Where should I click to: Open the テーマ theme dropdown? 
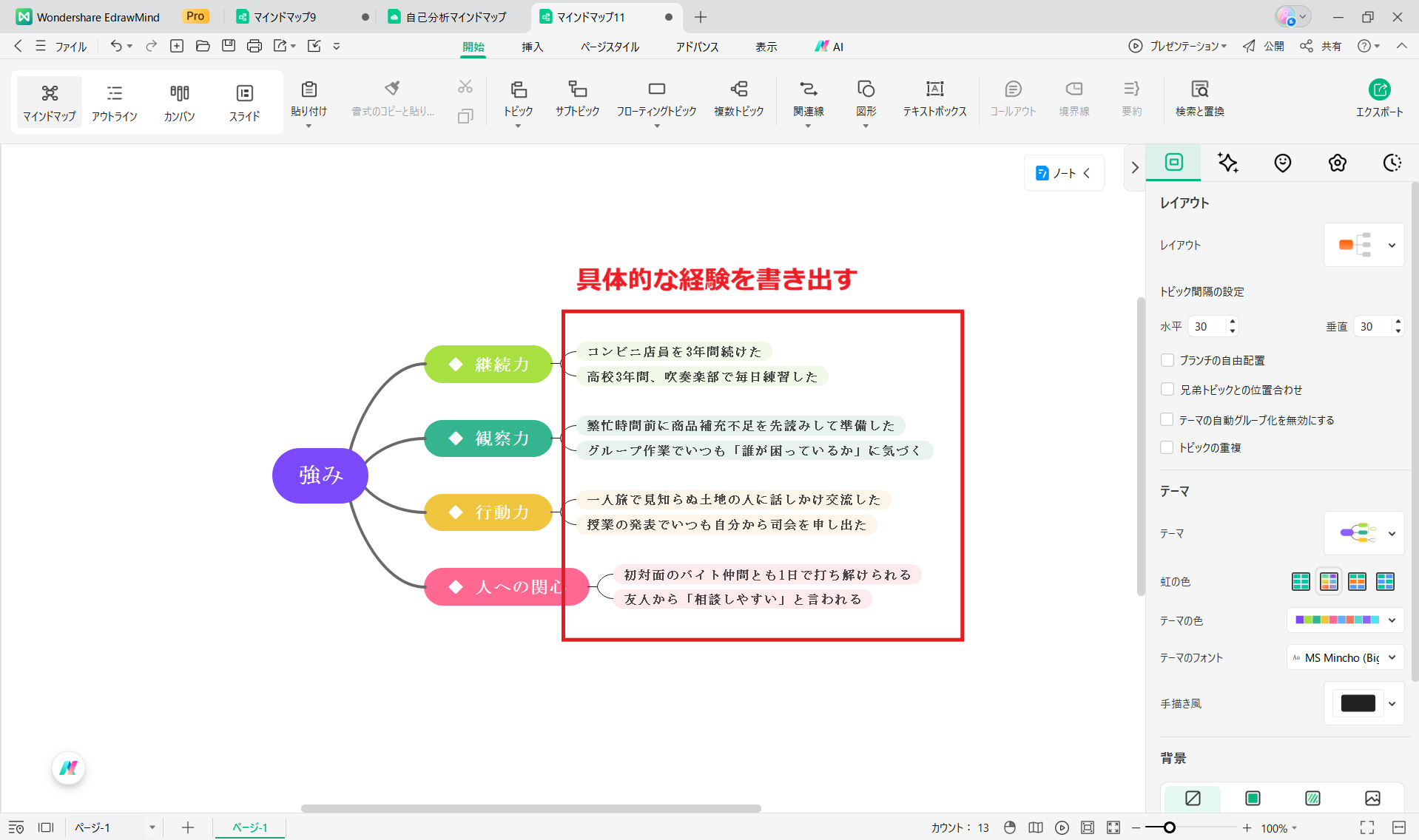1364,533
